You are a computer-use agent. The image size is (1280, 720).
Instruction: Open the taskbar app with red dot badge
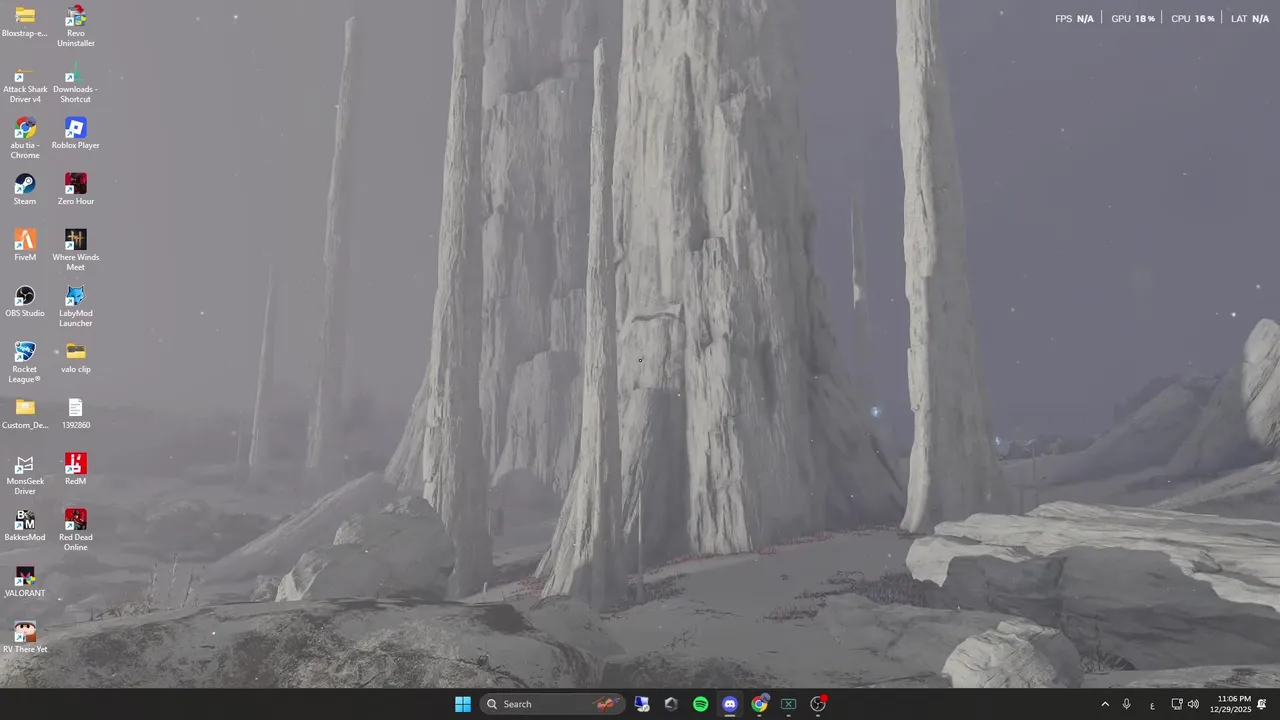818,704
